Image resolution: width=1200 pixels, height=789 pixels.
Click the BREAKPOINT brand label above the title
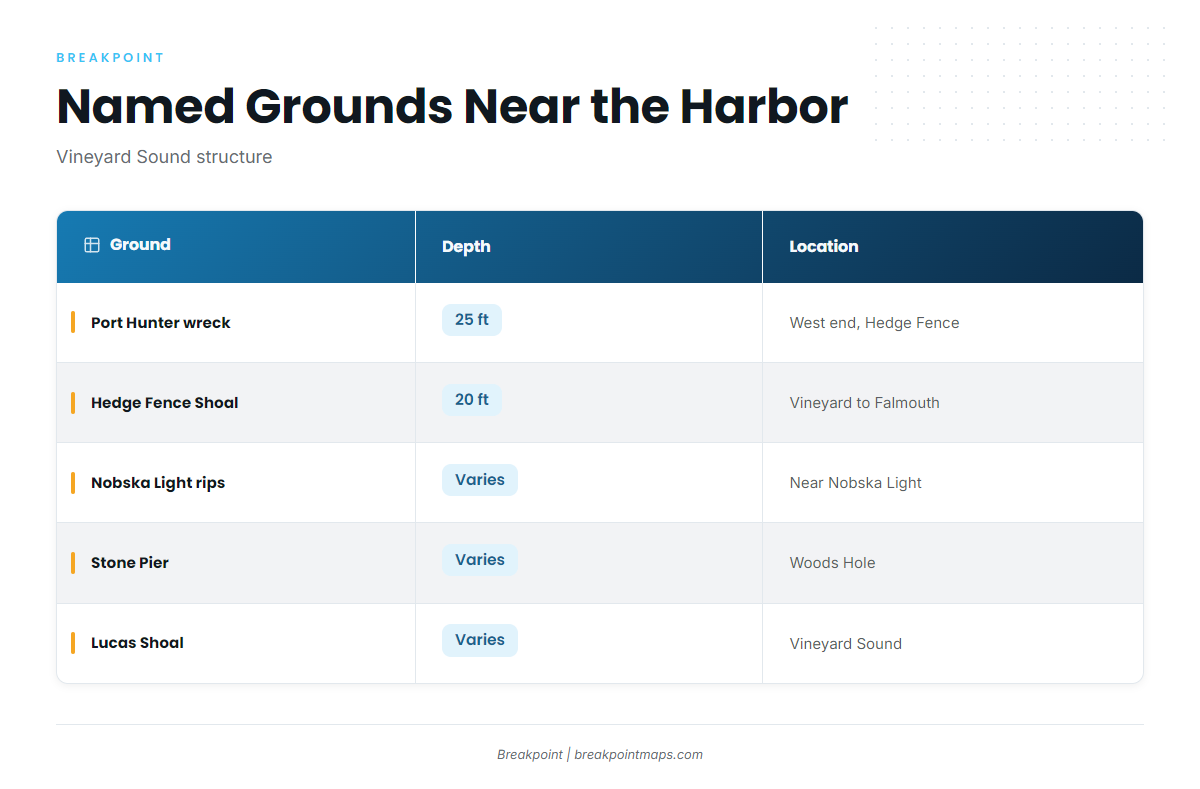pos(110,58)
